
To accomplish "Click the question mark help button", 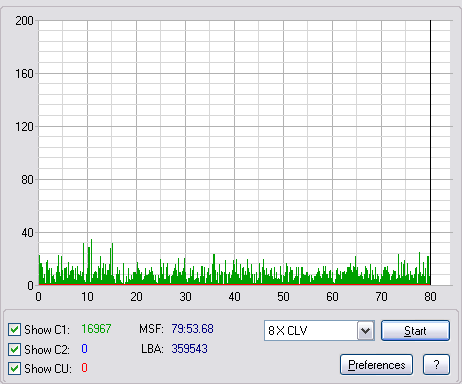I will click(436, 365).
